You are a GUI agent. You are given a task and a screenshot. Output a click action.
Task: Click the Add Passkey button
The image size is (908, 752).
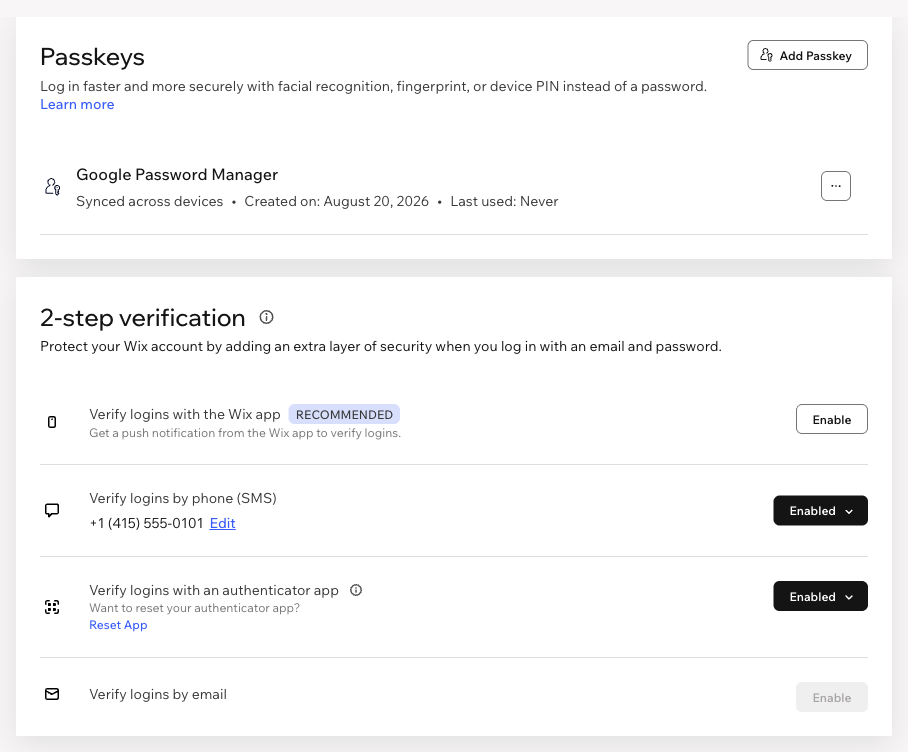click(807, 55)
